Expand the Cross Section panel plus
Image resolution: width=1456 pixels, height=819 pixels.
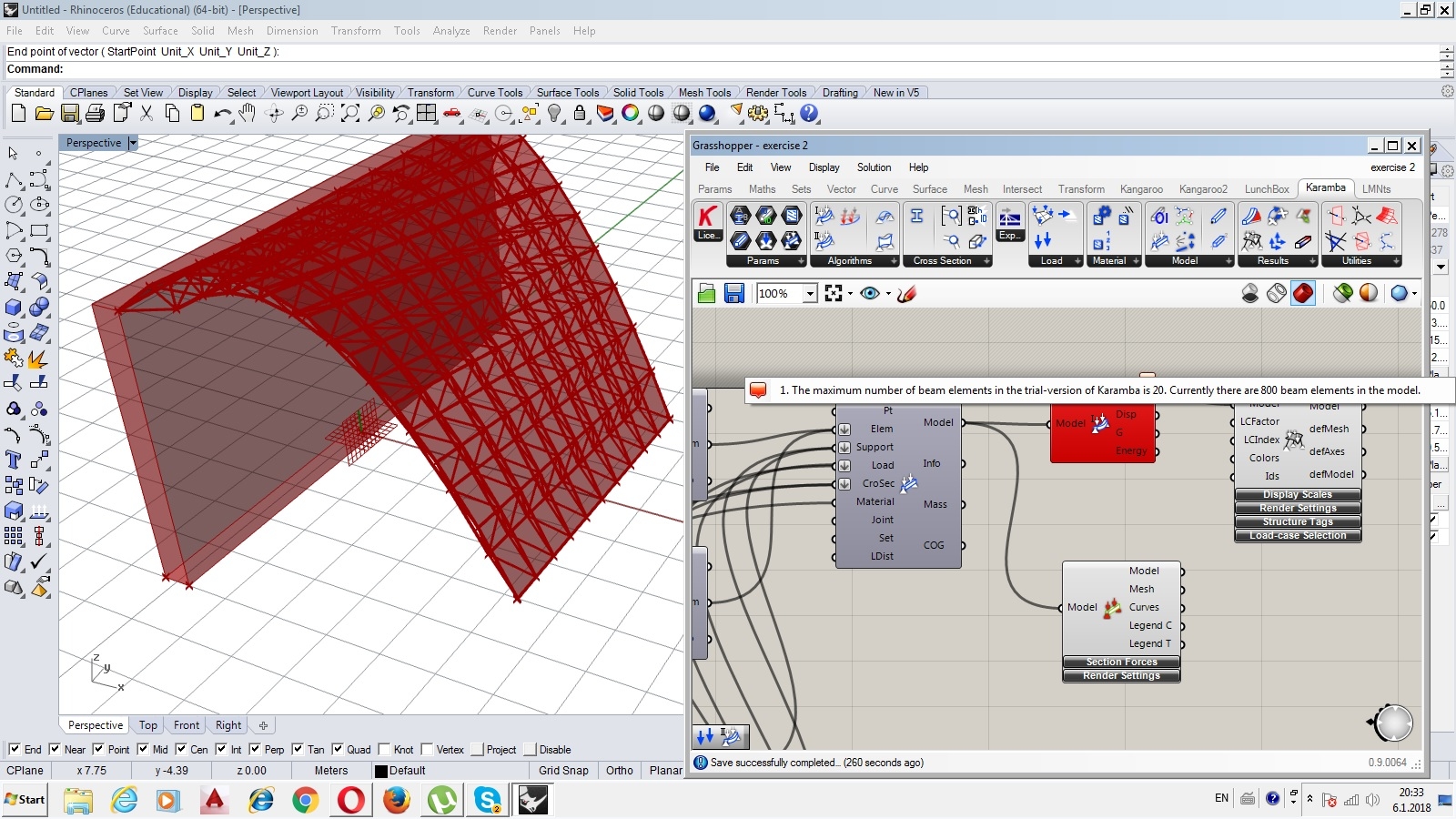coord(986,261)
